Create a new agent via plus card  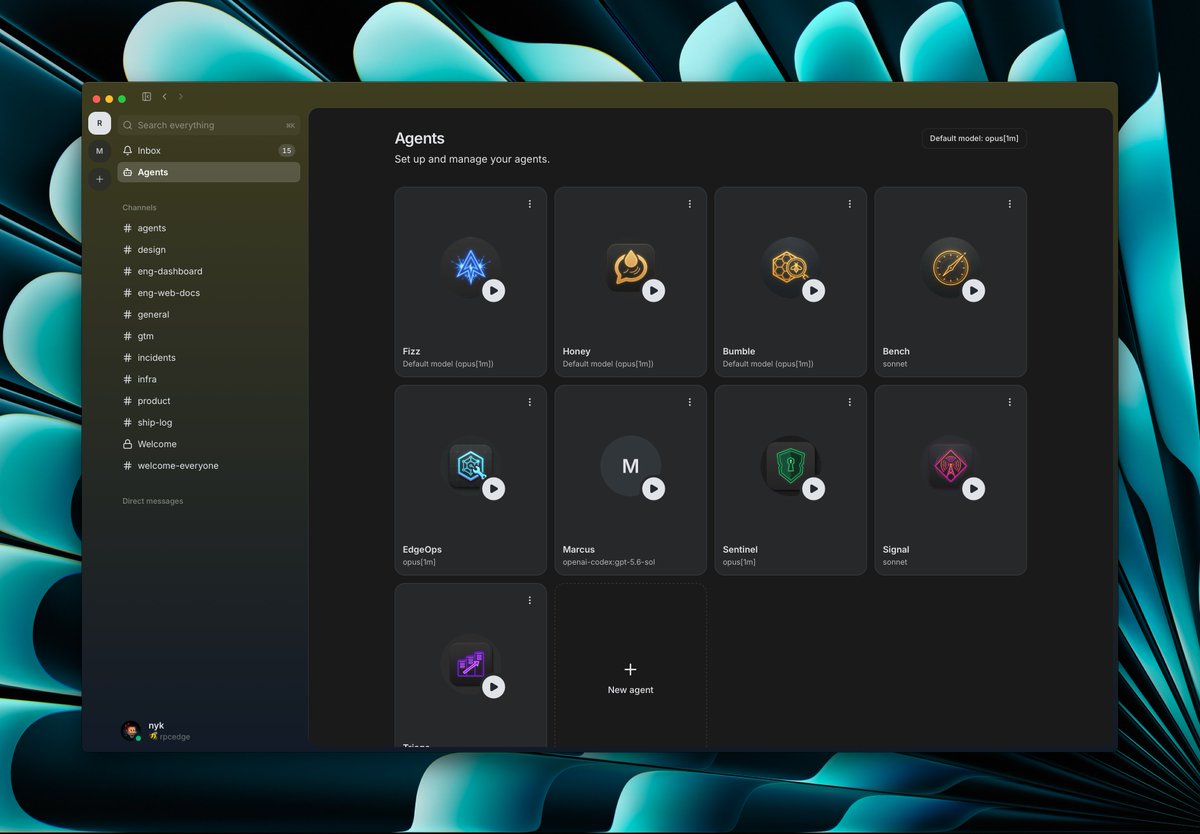(x=630, y=677)
